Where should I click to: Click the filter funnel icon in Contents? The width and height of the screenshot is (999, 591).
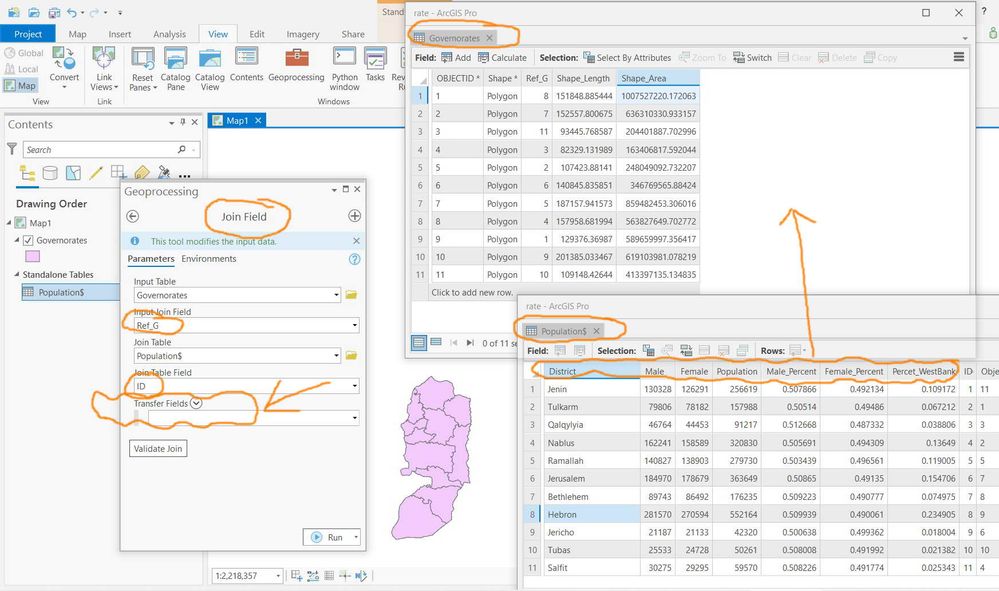click(11, 149)
